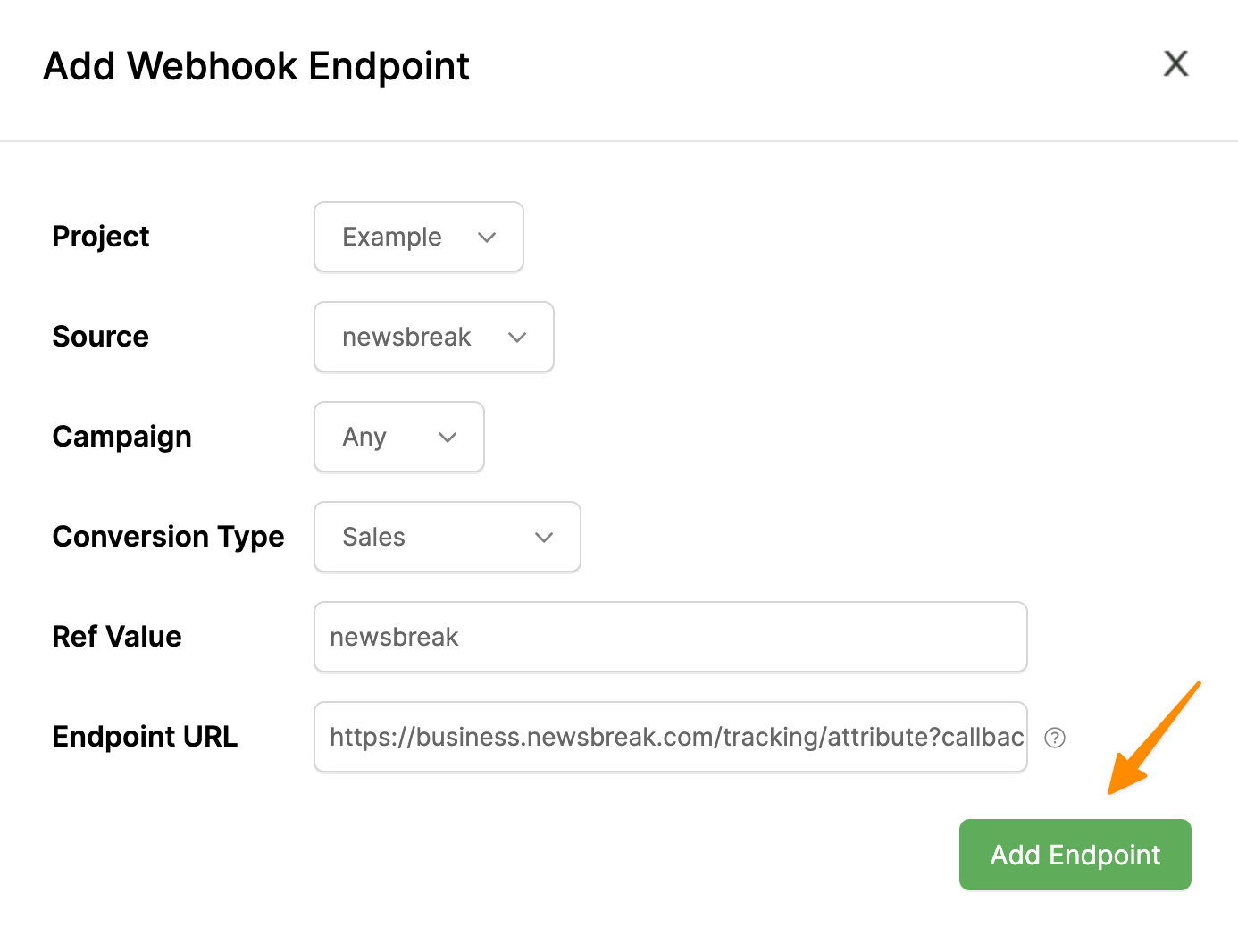This screenshot has height=952, width=1238.
Task: Click into the Endpoint URL text field
Action: (670, 737)
